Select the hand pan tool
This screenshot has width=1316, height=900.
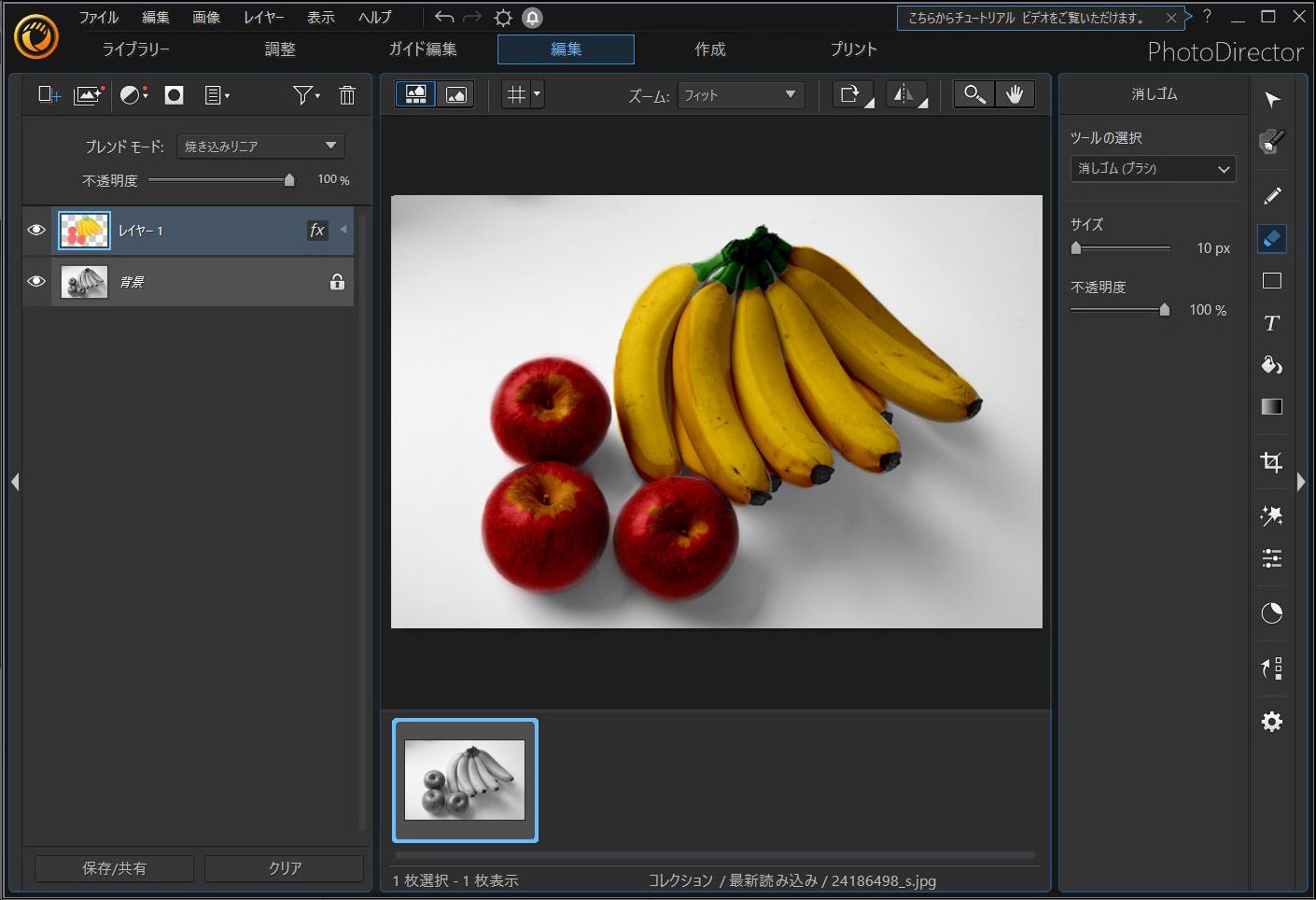[x=1015, y=94]
